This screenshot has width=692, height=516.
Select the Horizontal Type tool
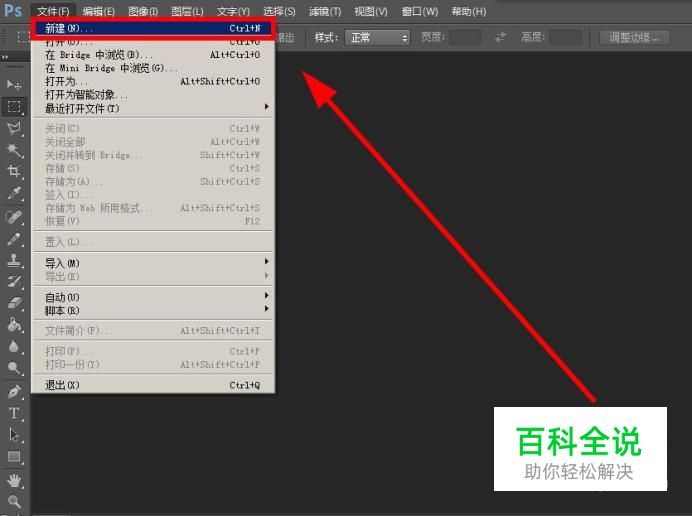14,413
